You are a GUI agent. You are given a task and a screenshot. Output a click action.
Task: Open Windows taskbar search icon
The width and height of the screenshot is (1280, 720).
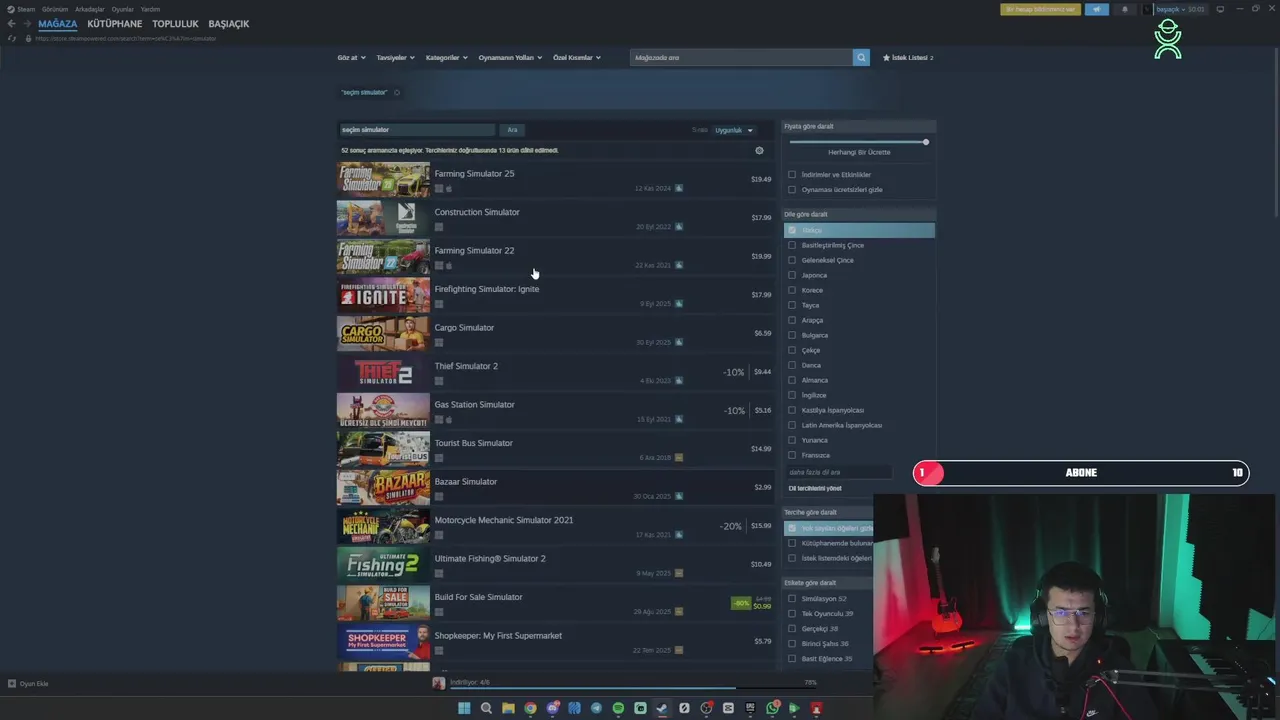[486, 708]
